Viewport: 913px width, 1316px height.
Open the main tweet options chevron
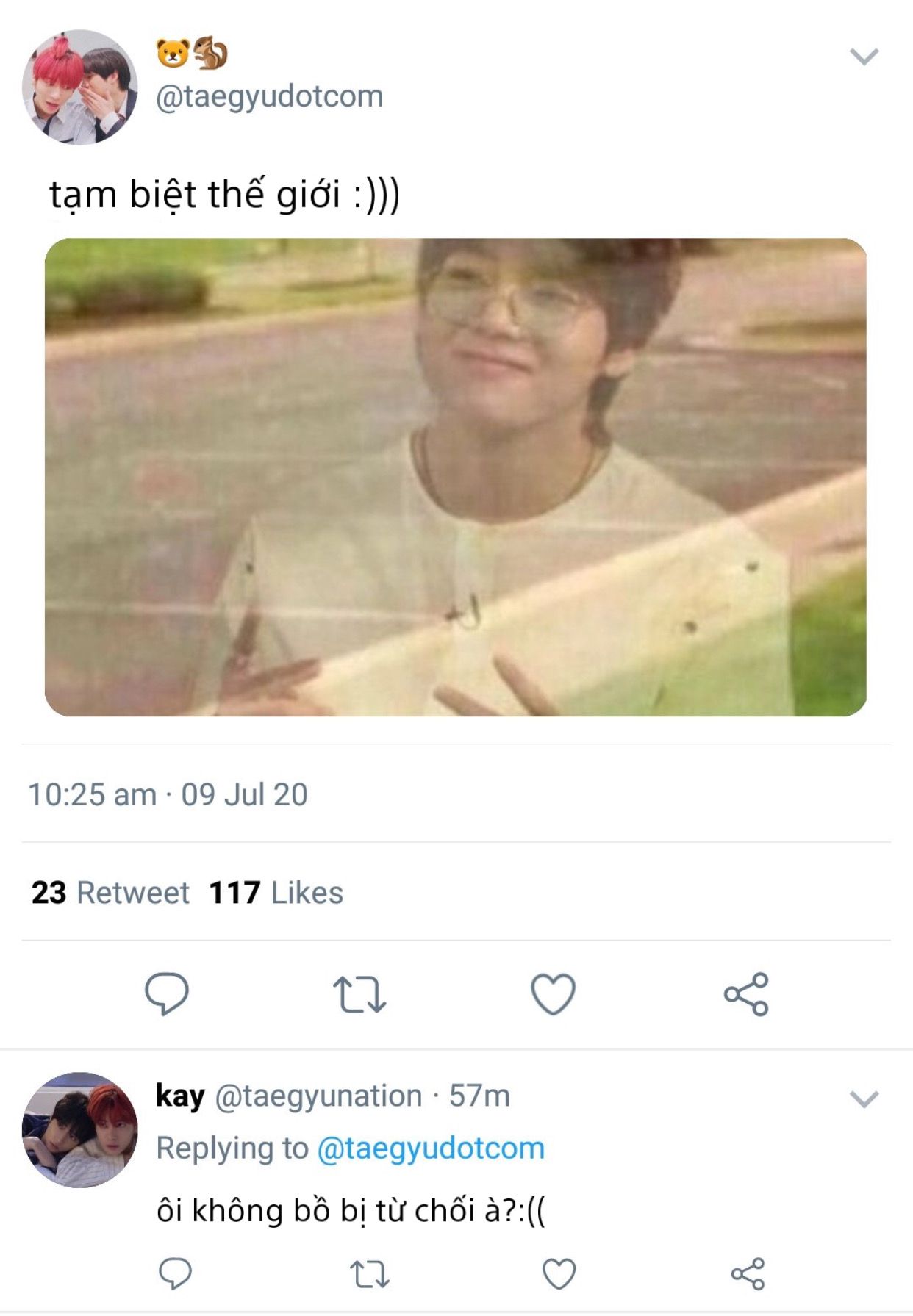point(864,57)
